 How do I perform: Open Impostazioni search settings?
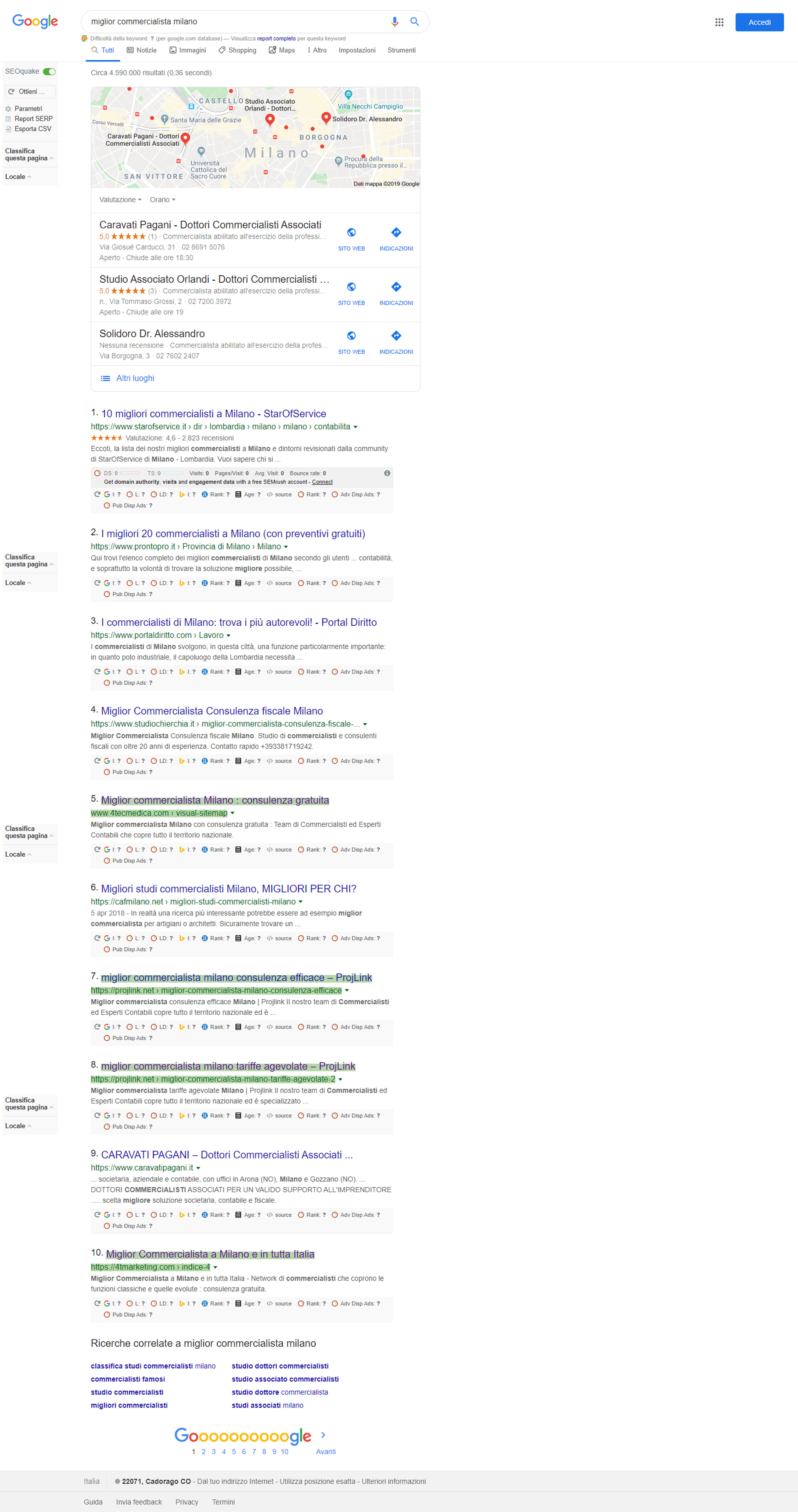pyautogui.click(x=357, y=50)
